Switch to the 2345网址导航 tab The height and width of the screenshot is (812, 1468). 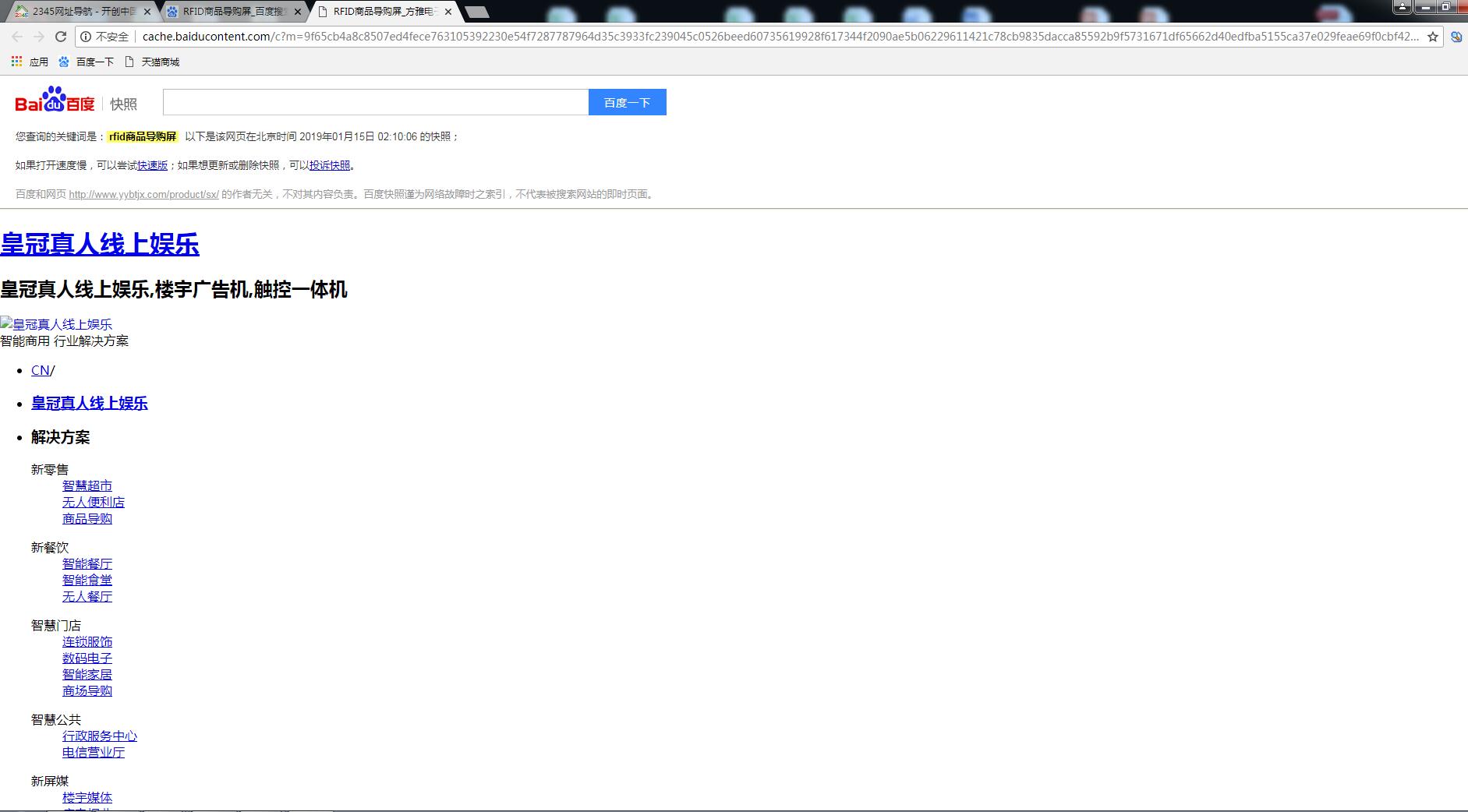(x=78, y=12)
